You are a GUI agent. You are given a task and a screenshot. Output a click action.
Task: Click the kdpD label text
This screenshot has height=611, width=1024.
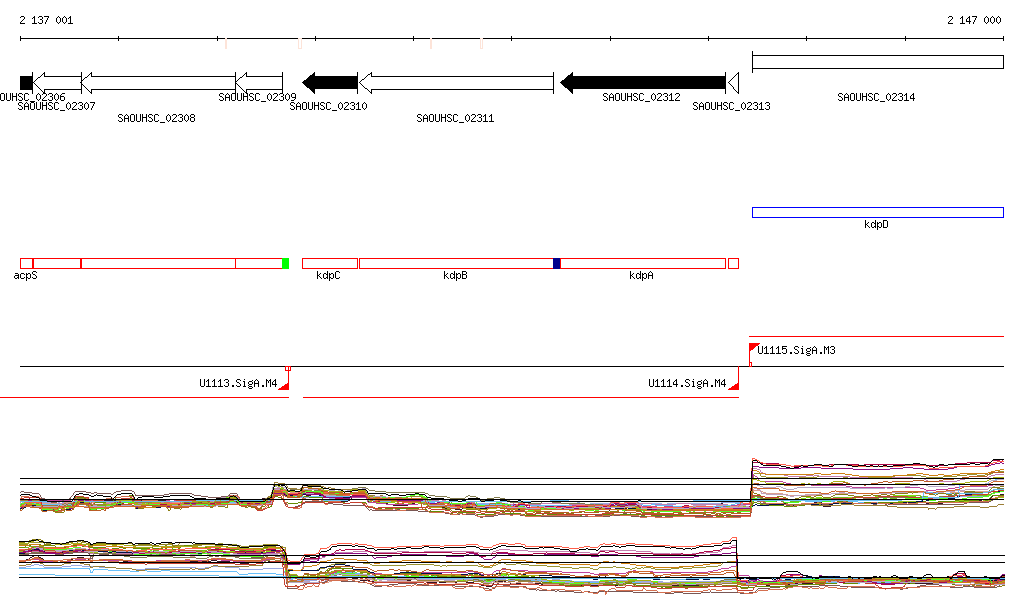pos(876,225)
